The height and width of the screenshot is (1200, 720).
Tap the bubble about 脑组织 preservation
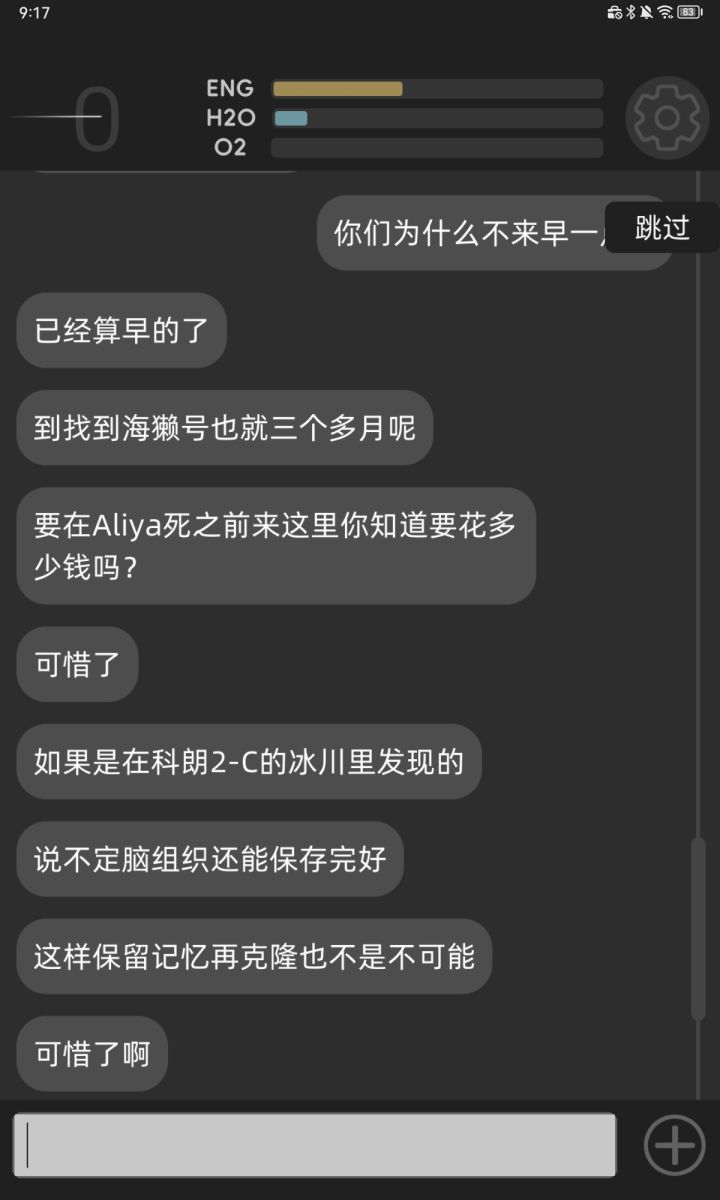[210, 859]
